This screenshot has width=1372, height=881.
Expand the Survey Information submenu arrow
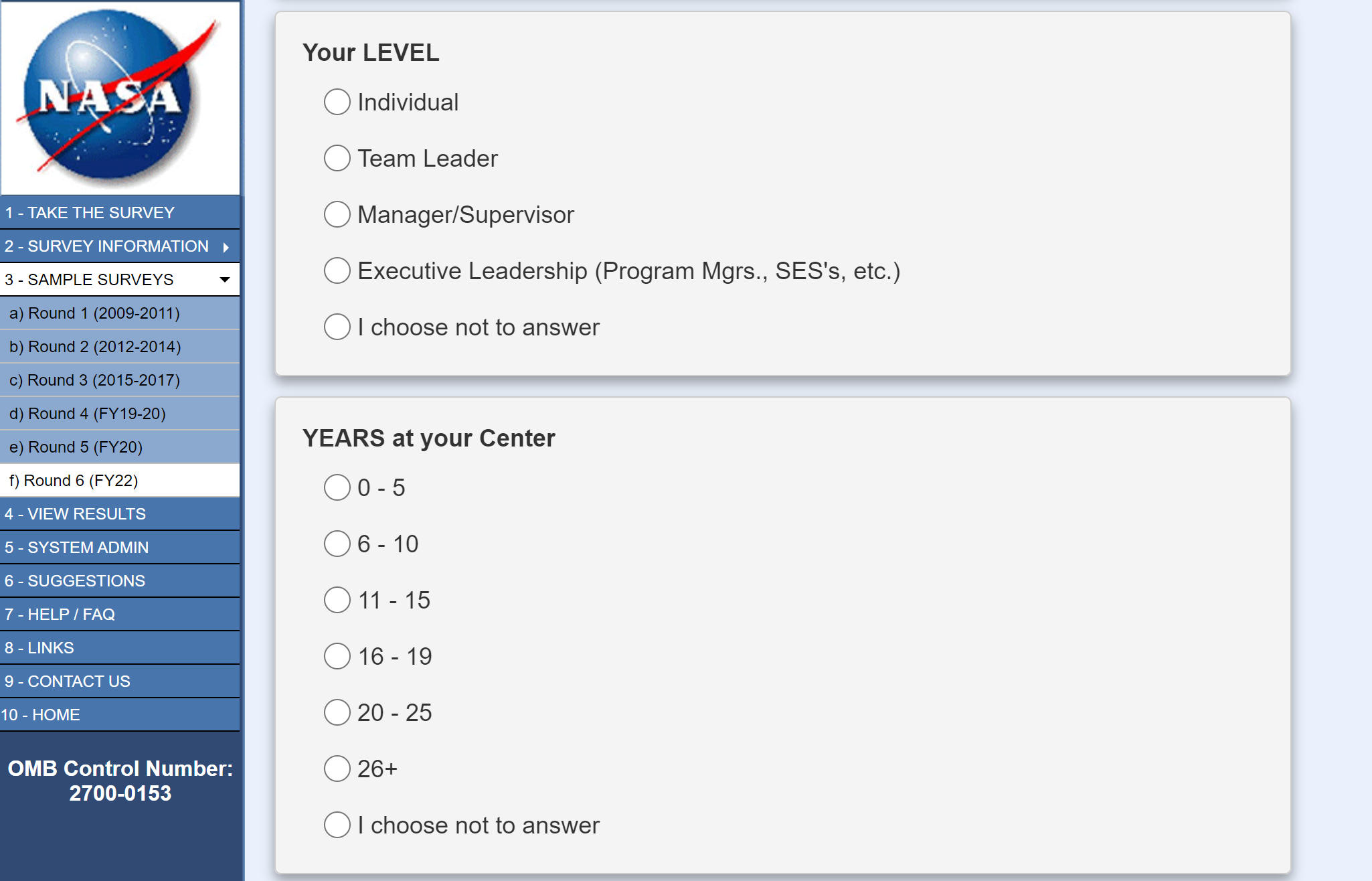pyautogui.click(x=226, y=247)
